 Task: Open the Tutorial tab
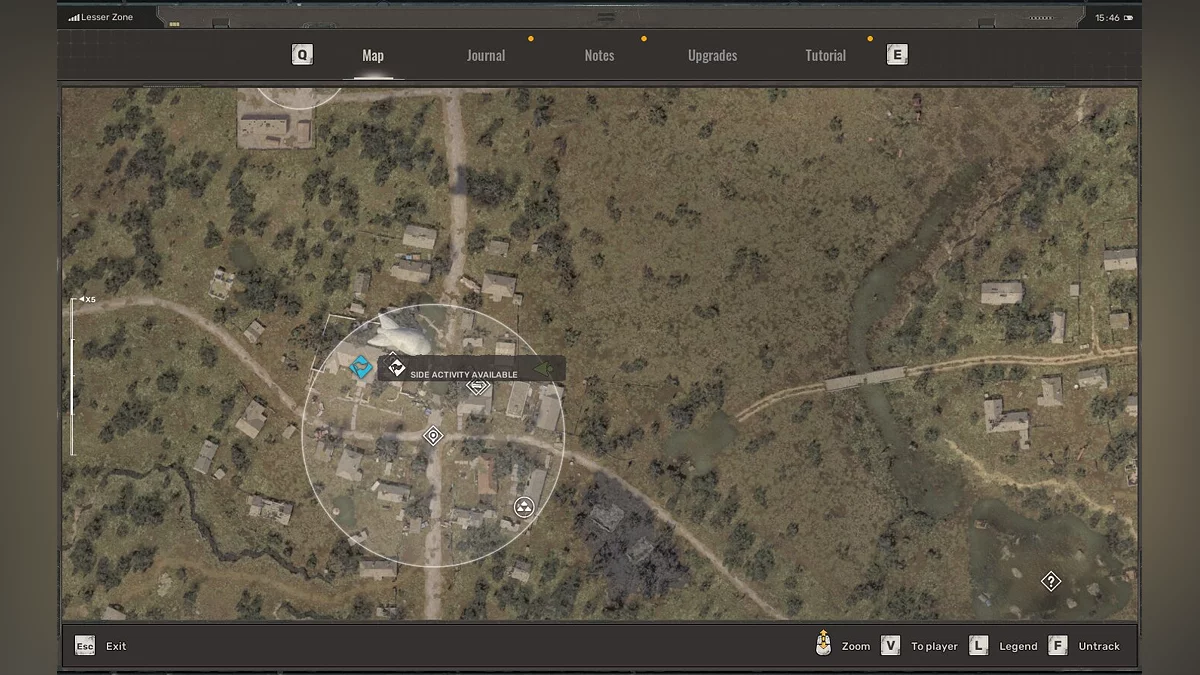pyautogui.click(x=825, y=55)
